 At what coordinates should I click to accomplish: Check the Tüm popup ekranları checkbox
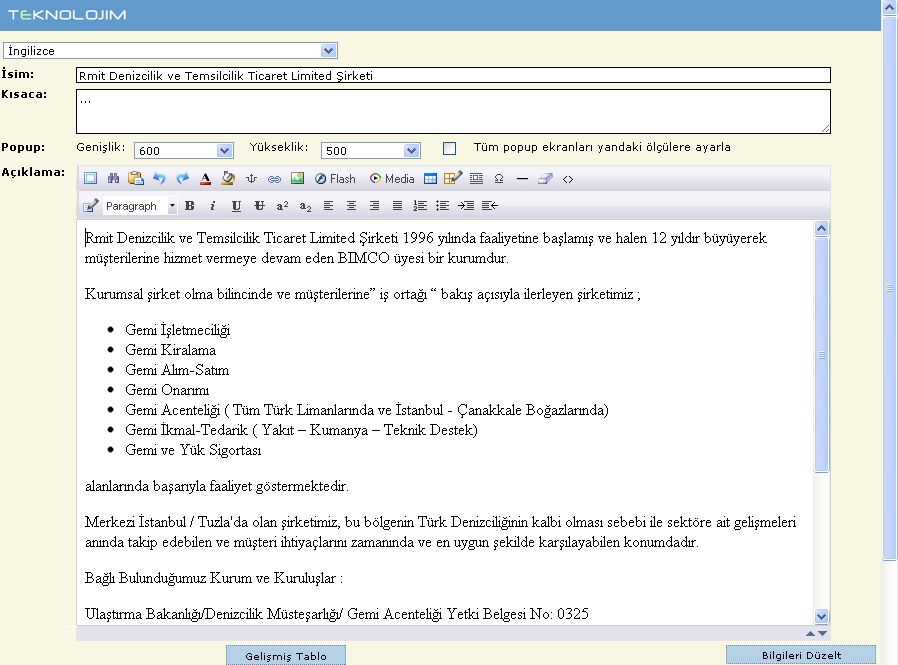[x=450, y=148]
